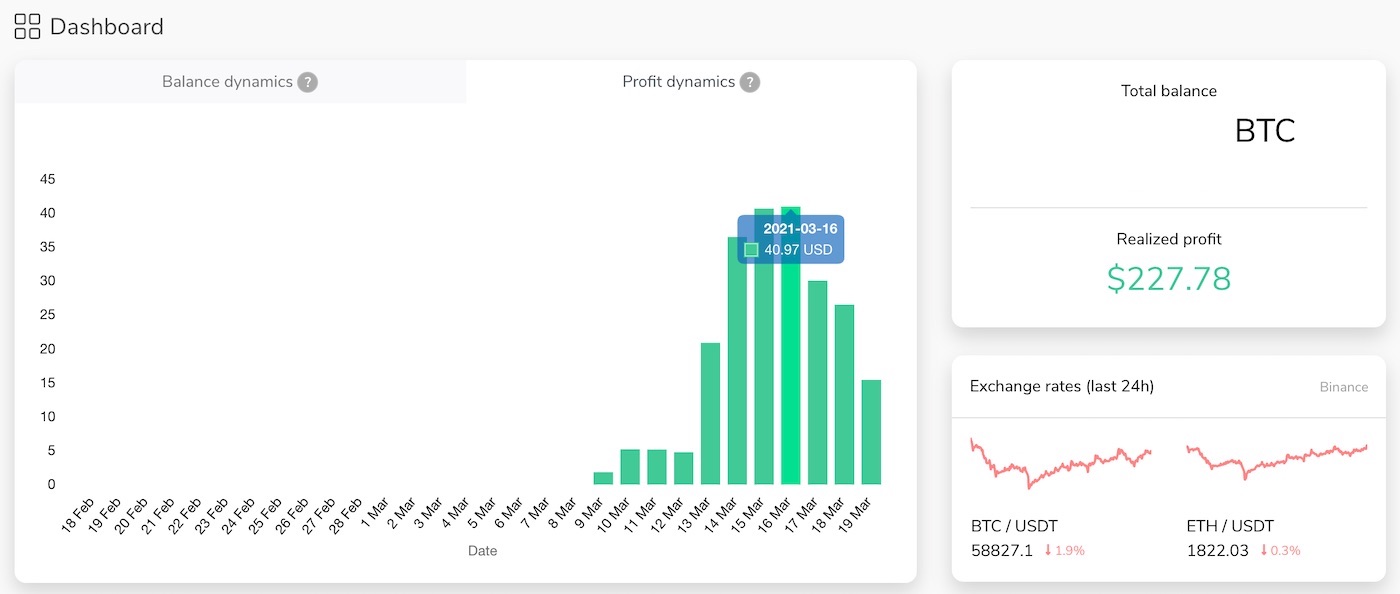This screenshot has width=1400, height=594.
Task: Select the 19 Mar profit bar
Action: [871, 432]
